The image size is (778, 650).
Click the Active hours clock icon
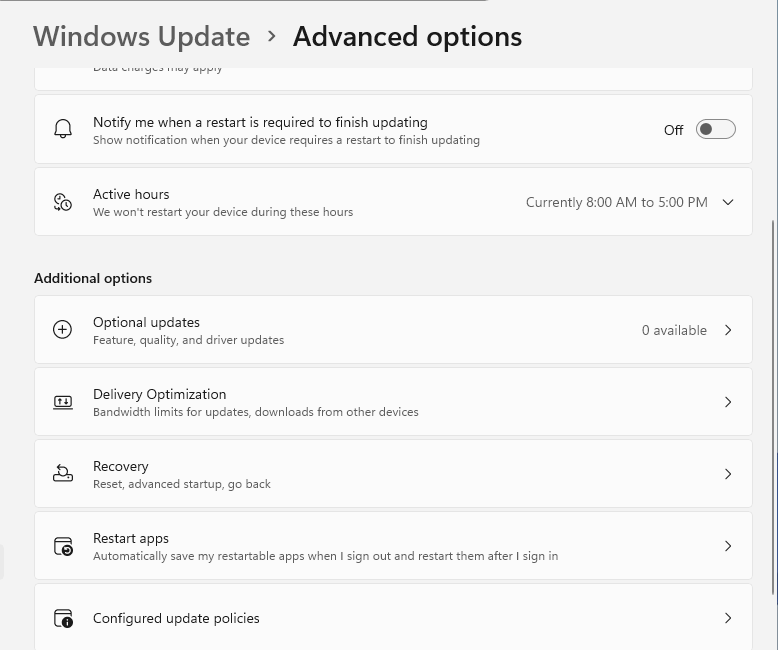63,202
